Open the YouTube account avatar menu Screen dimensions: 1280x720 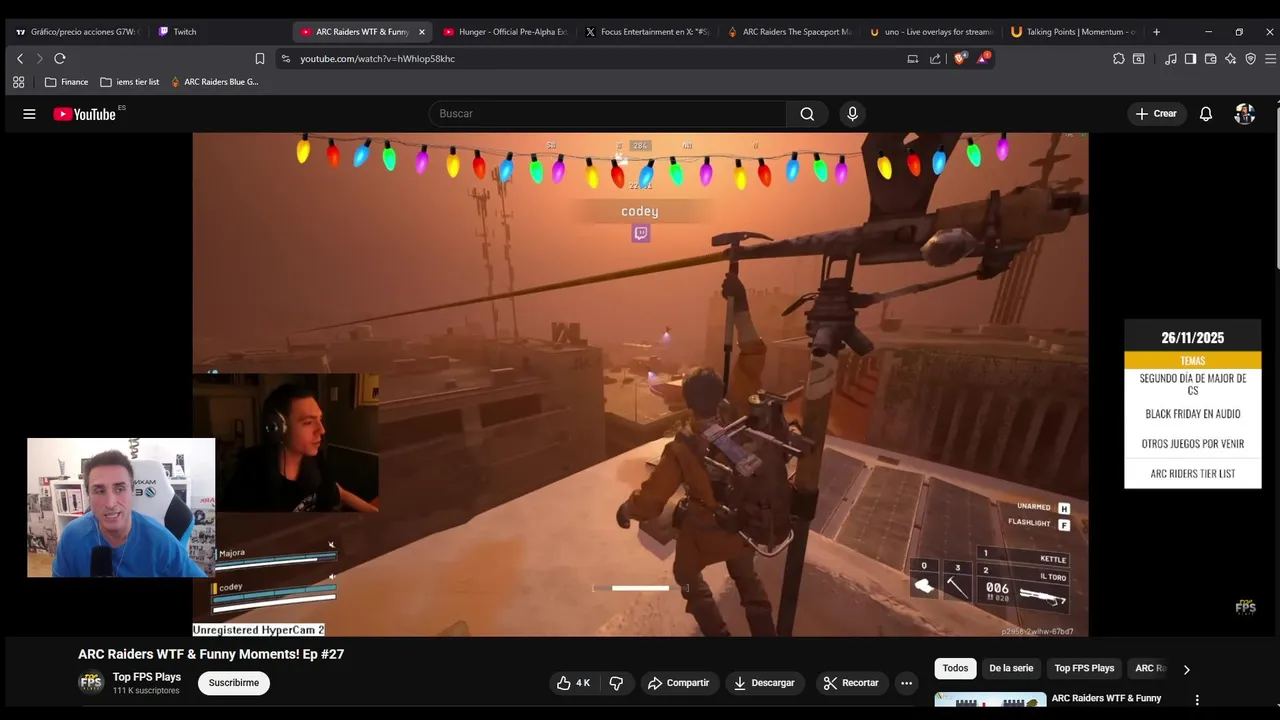(1245, 114)
